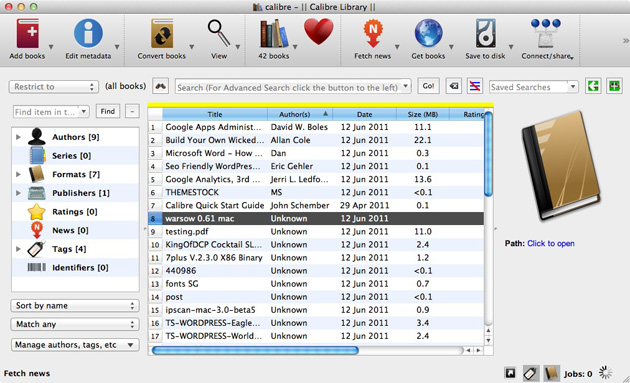Select the ipscan-mac-3.0-beta5 row
Image resolution: width=630 pixels, height=383 pixels.
pyautogui.click(x=316, y=310)
